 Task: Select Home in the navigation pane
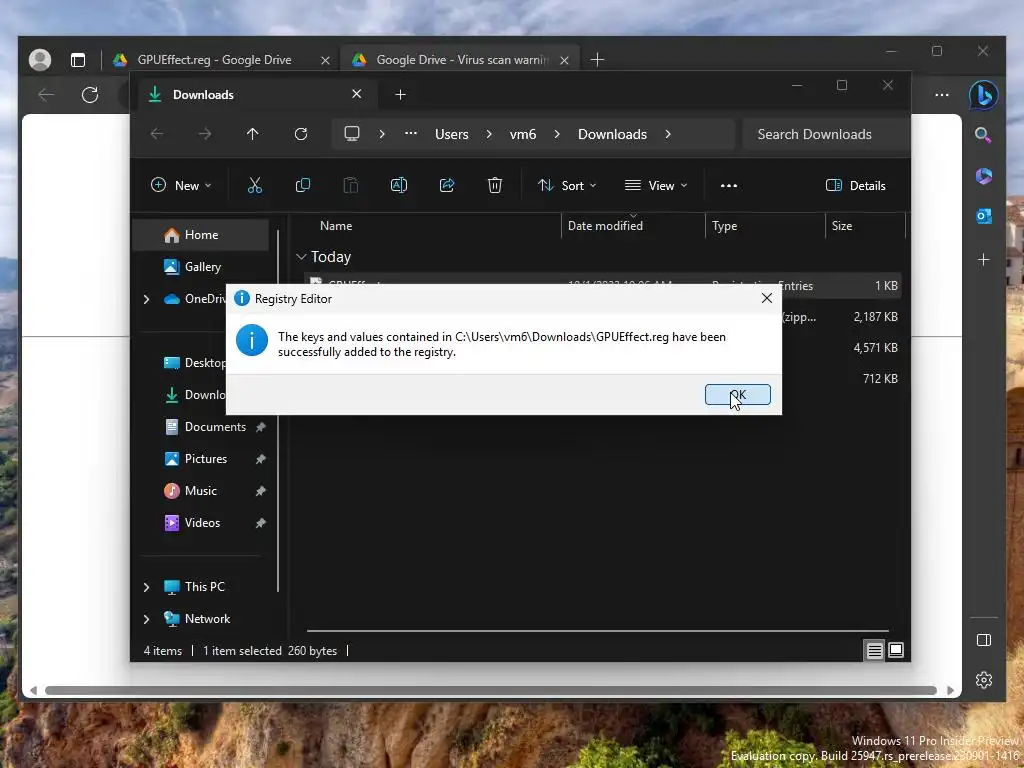tap(201, 234)
